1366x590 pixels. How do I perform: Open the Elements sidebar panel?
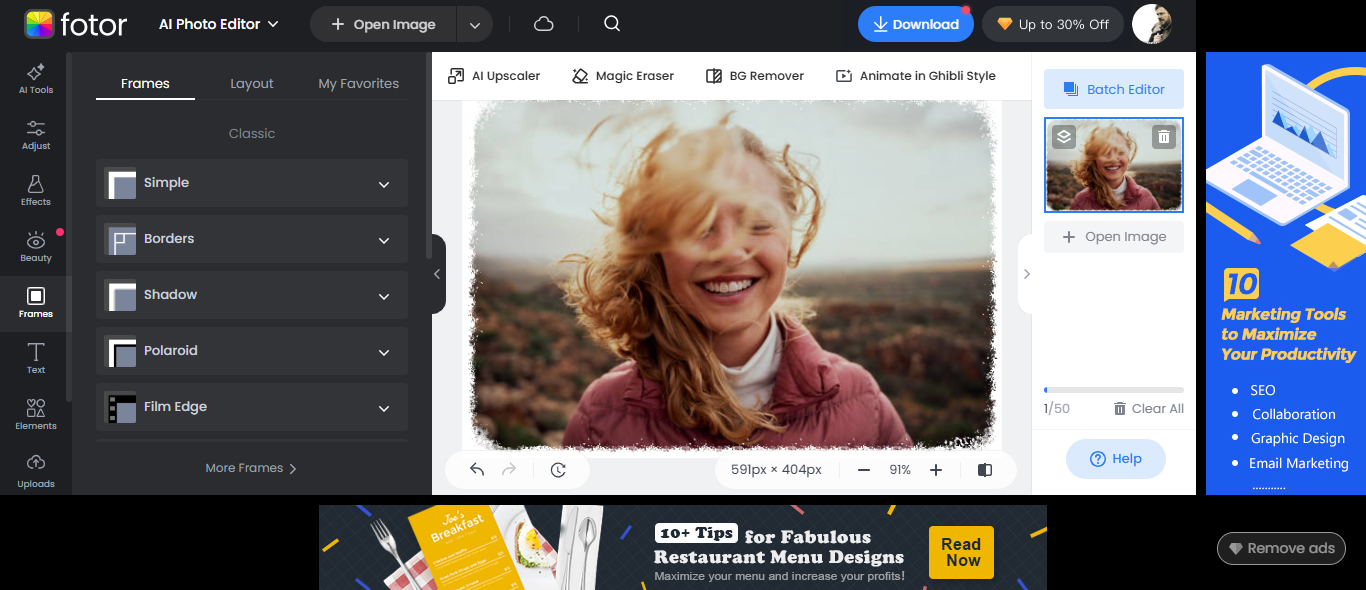[x=36, y=414]
